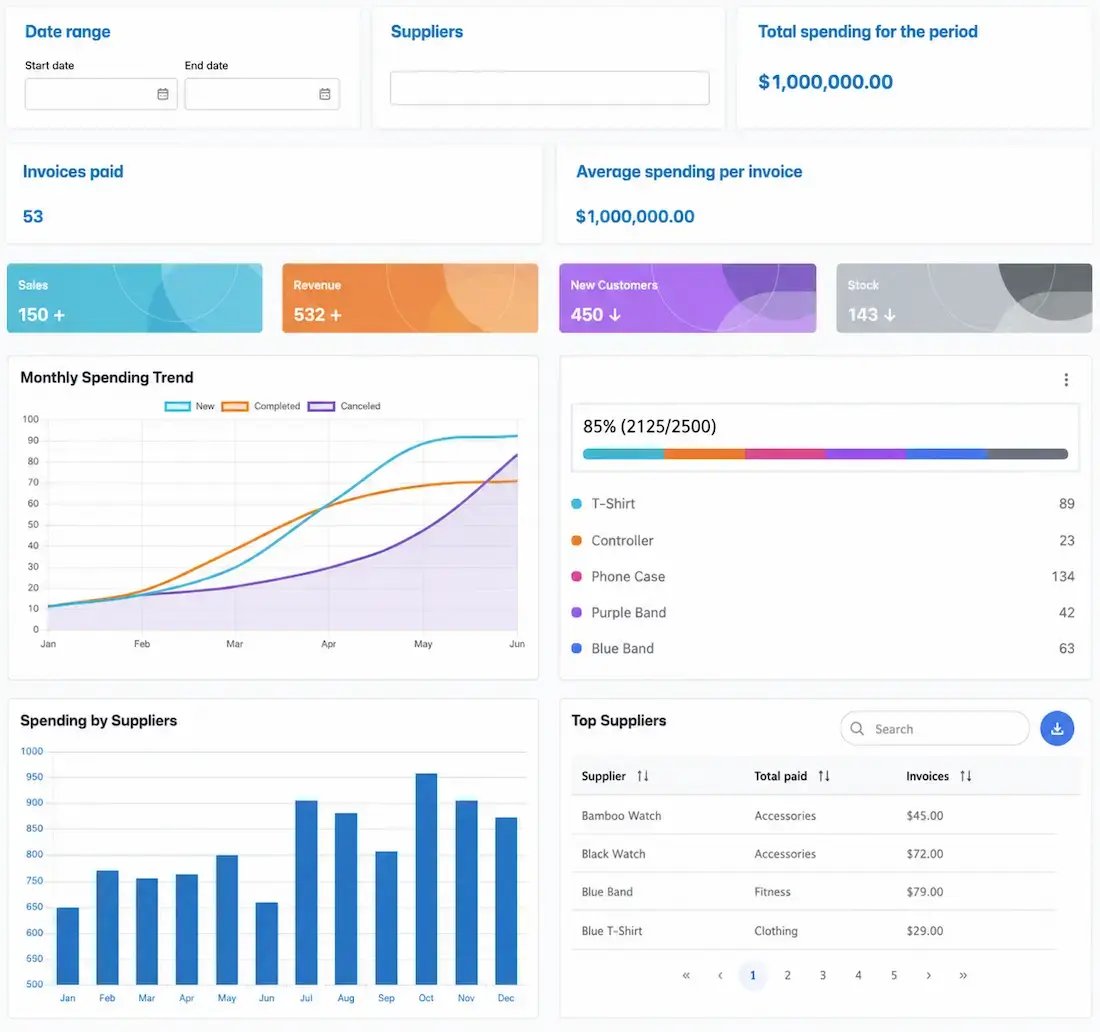
Task: Click the blue download button in Top Suppliers
Action: (x=1057, y=728)
